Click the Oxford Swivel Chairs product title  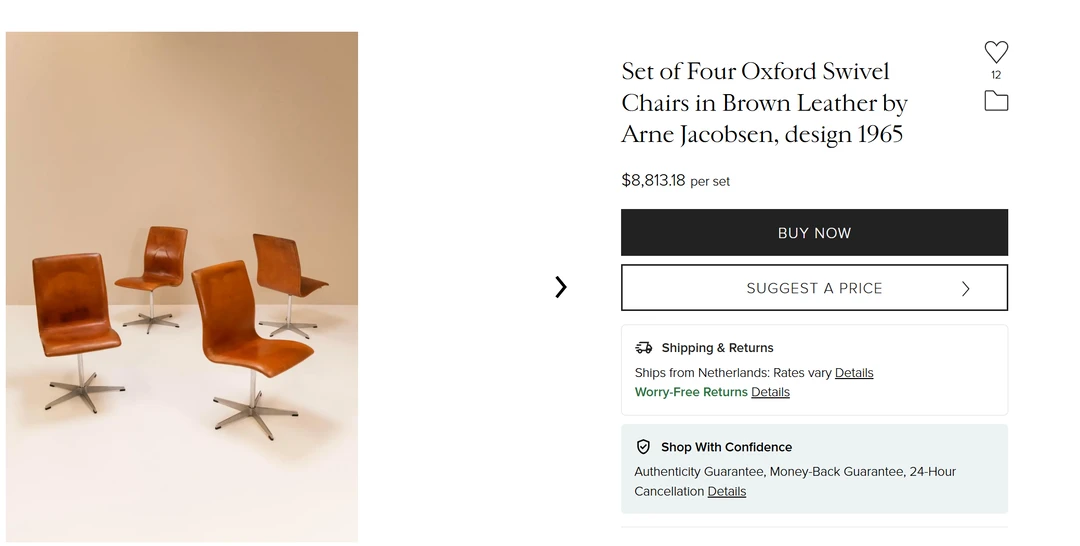coord(764,102)
